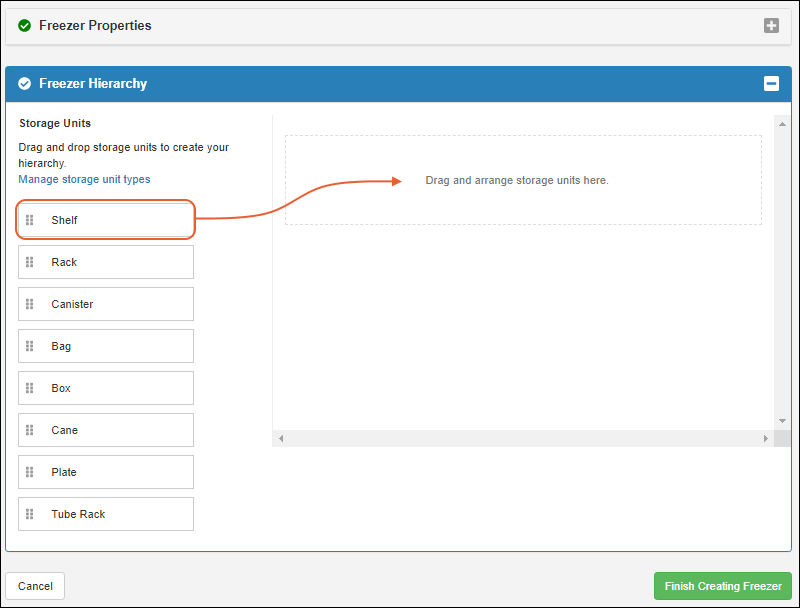Expand the Freezer Properties section
800x608 pixels.
[x=771, y=26]
